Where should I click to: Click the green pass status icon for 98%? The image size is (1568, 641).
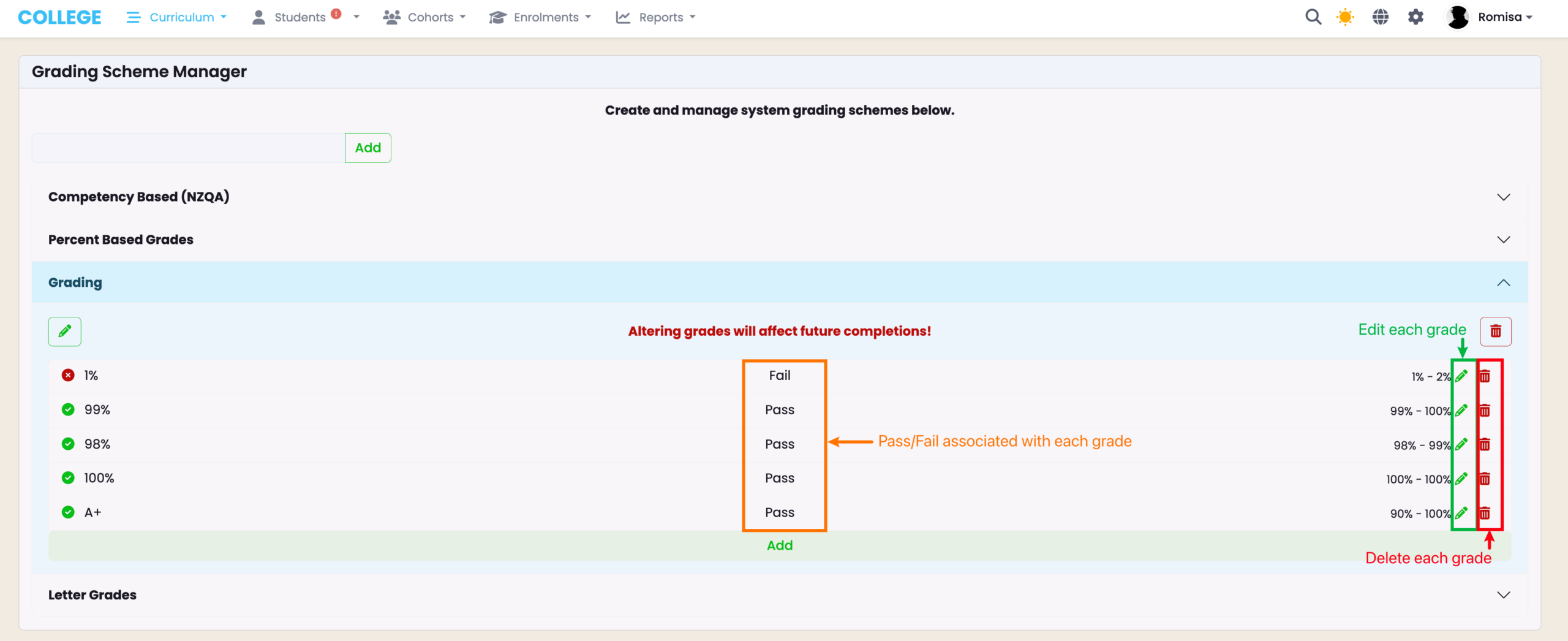[68, 444]
